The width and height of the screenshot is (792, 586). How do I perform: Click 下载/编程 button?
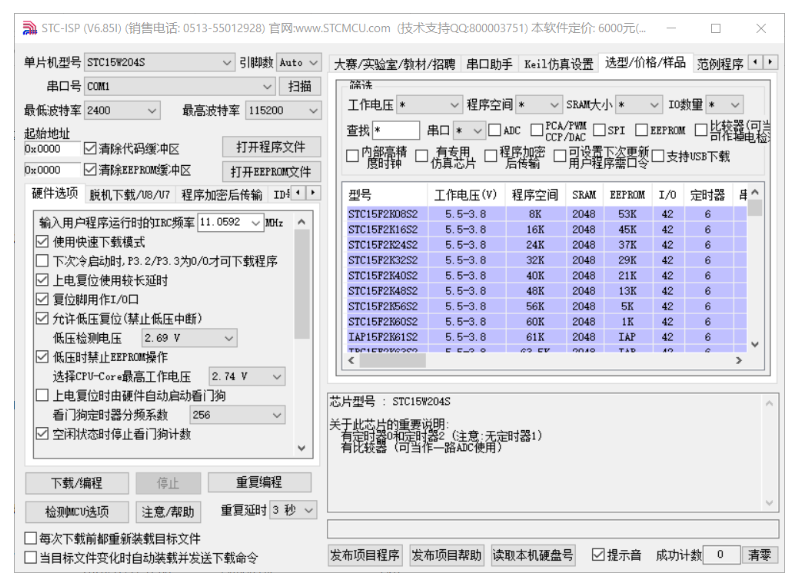(77, 483)
